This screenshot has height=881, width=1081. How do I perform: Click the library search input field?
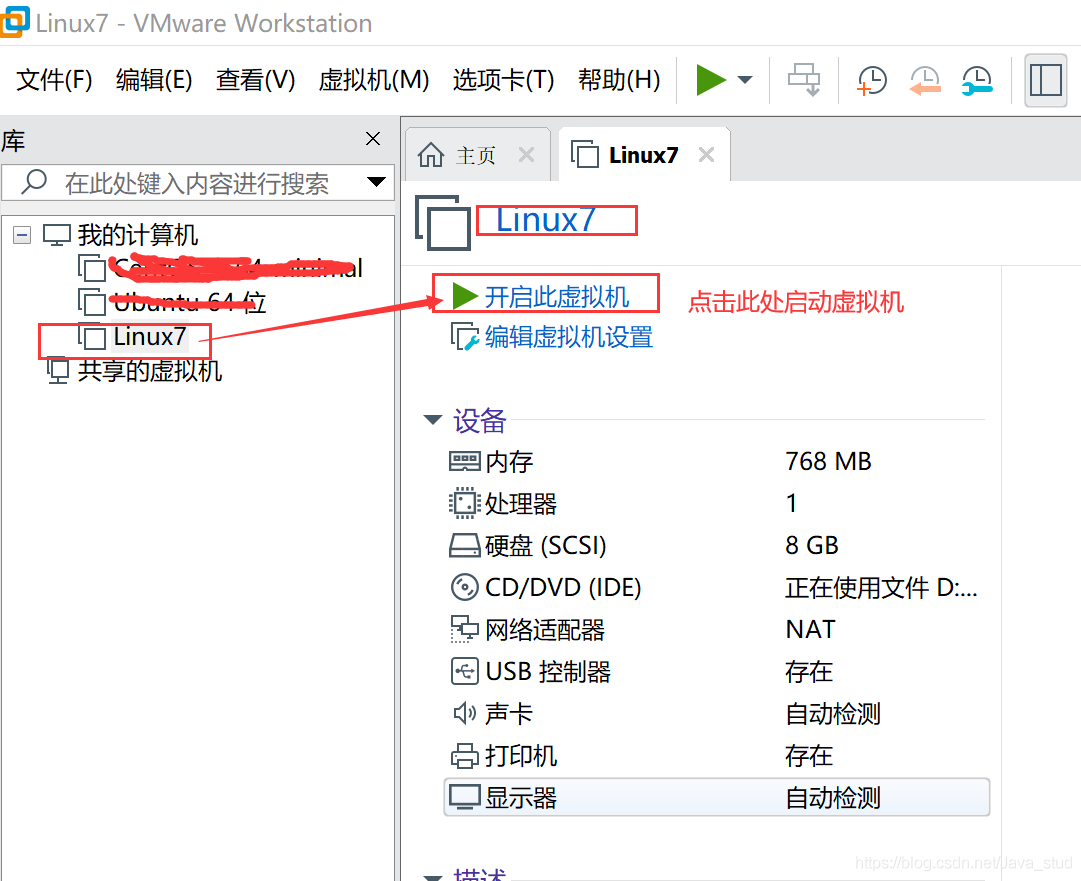point(198,183)
